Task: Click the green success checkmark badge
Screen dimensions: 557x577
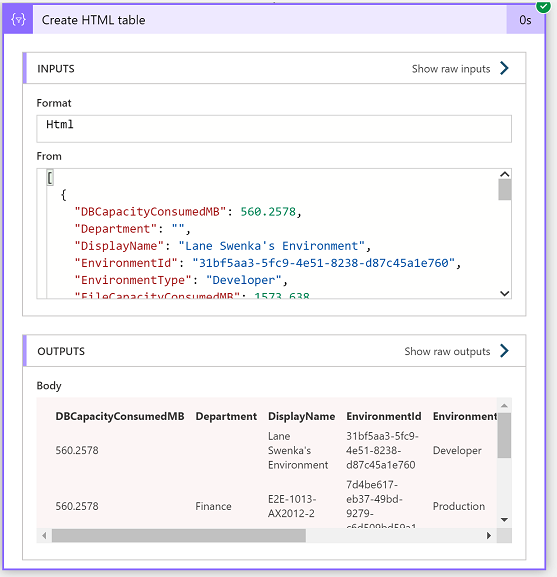Action: 543,6
